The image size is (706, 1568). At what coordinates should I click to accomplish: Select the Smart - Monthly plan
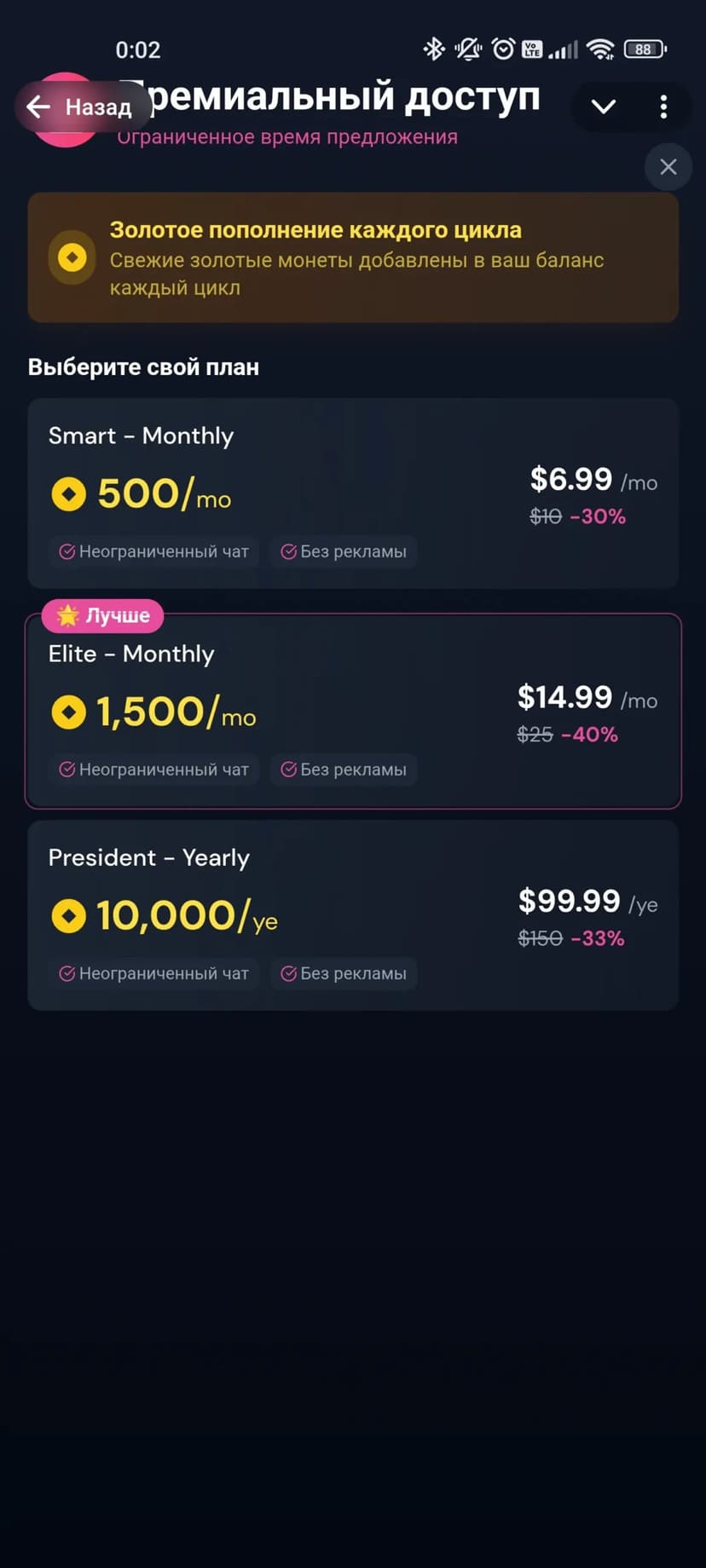[353, 493]
